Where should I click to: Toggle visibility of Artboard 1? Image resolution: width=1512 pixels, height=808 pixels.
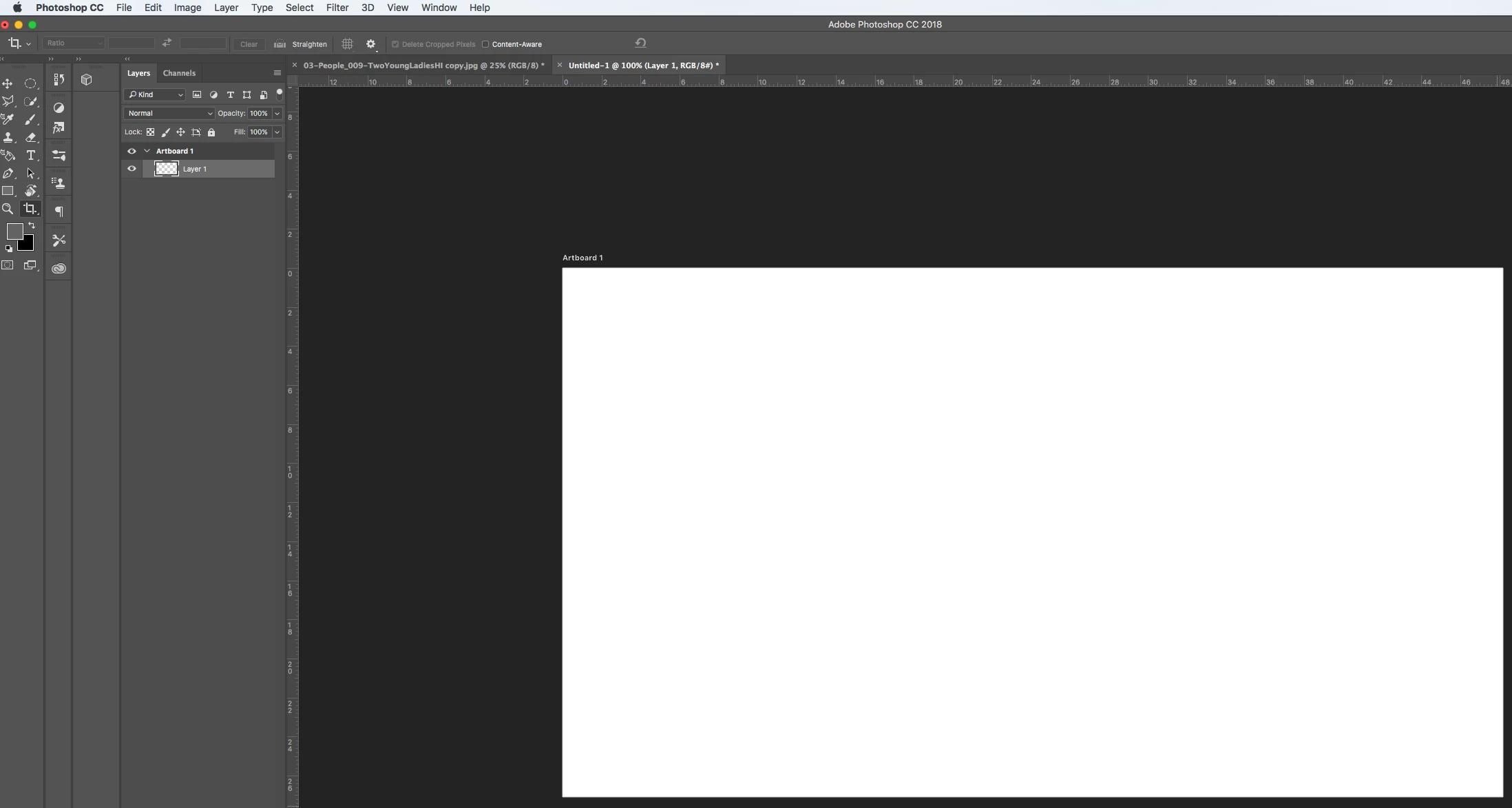click(x=132, y=151)
